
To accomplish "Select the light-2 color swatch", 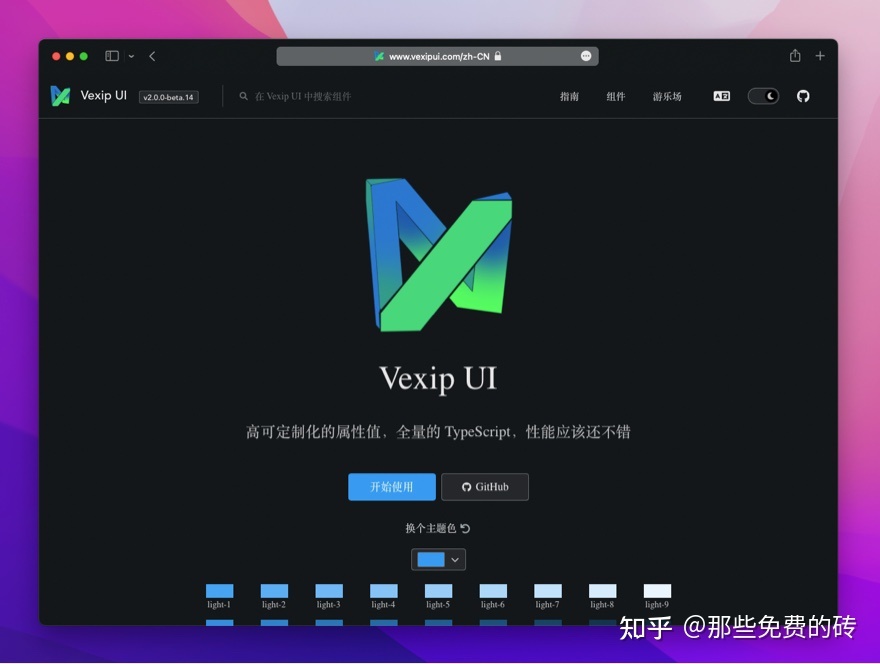I will pyautogui.click(x=274, y=591).
